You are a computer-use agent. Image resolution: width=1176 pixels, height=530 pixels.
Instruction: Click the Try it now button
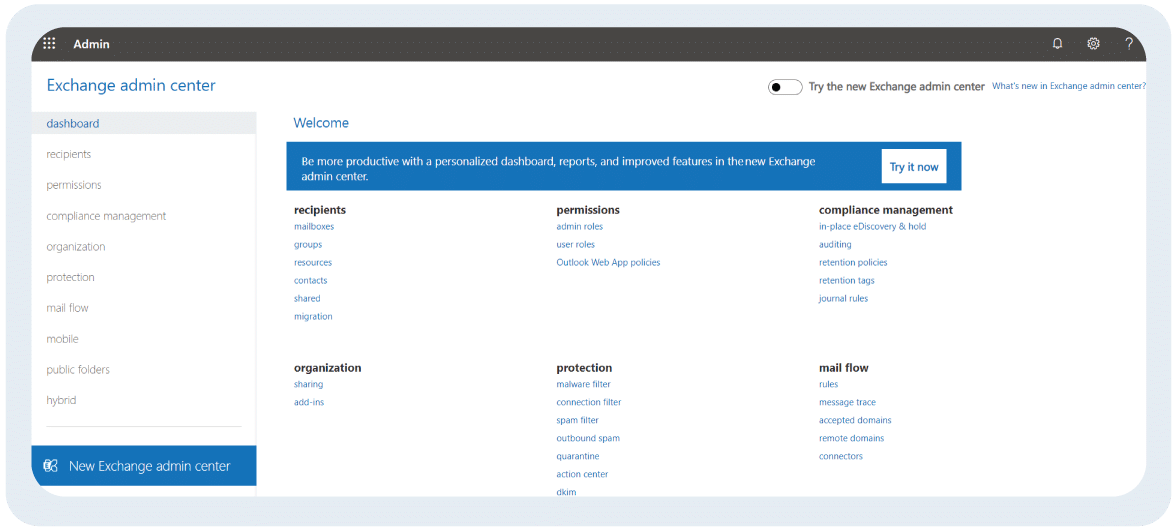914,166
